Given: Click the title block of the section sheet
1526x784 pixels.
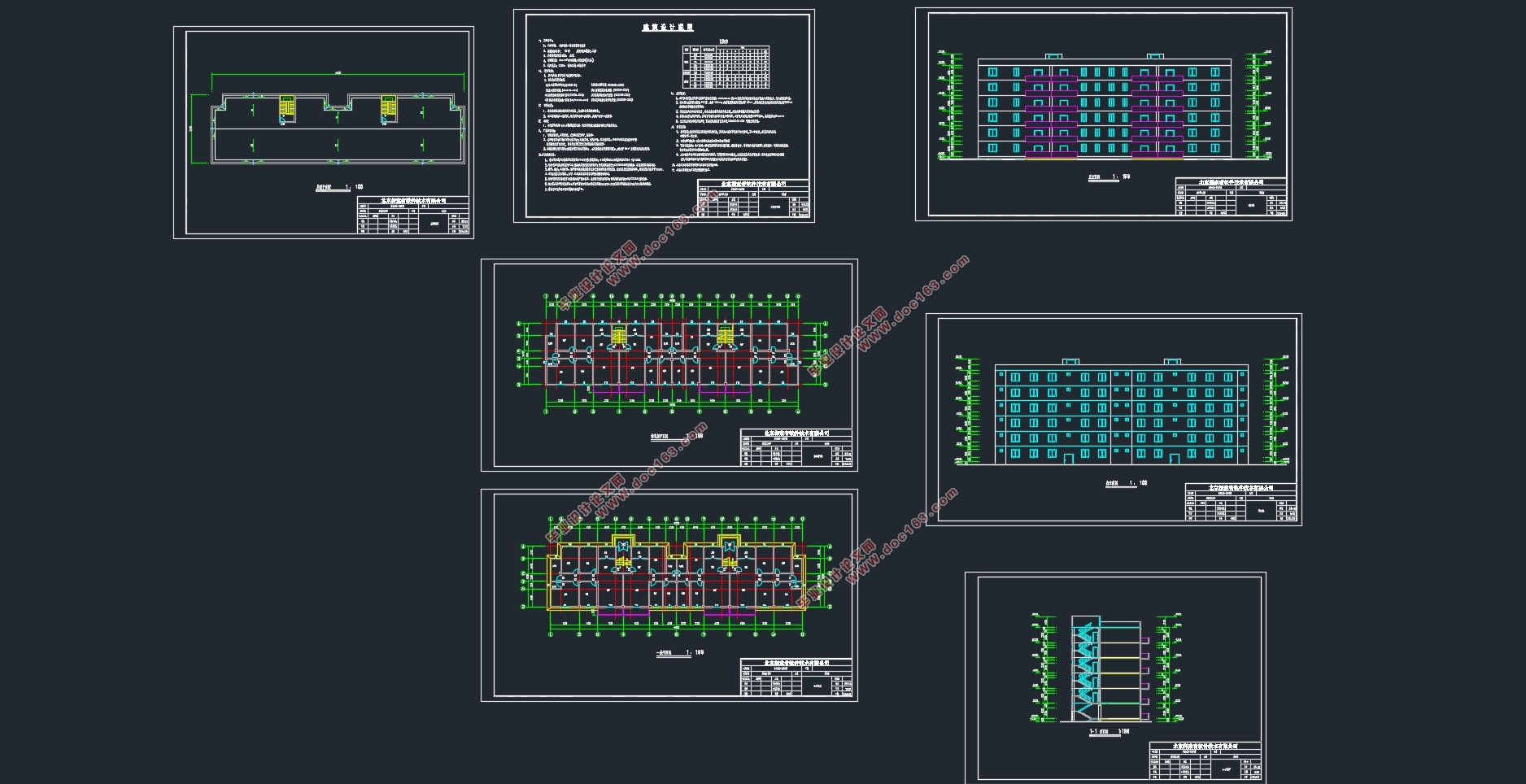Looking at the screenshot, I should pos(1206,761).
